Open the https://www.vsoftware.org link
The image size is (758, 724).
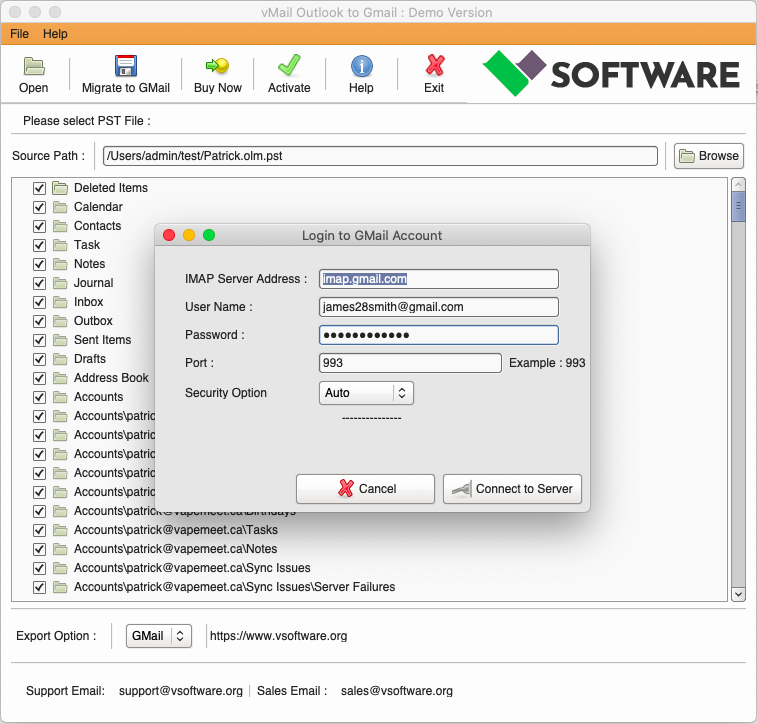[x=278, y=636]
